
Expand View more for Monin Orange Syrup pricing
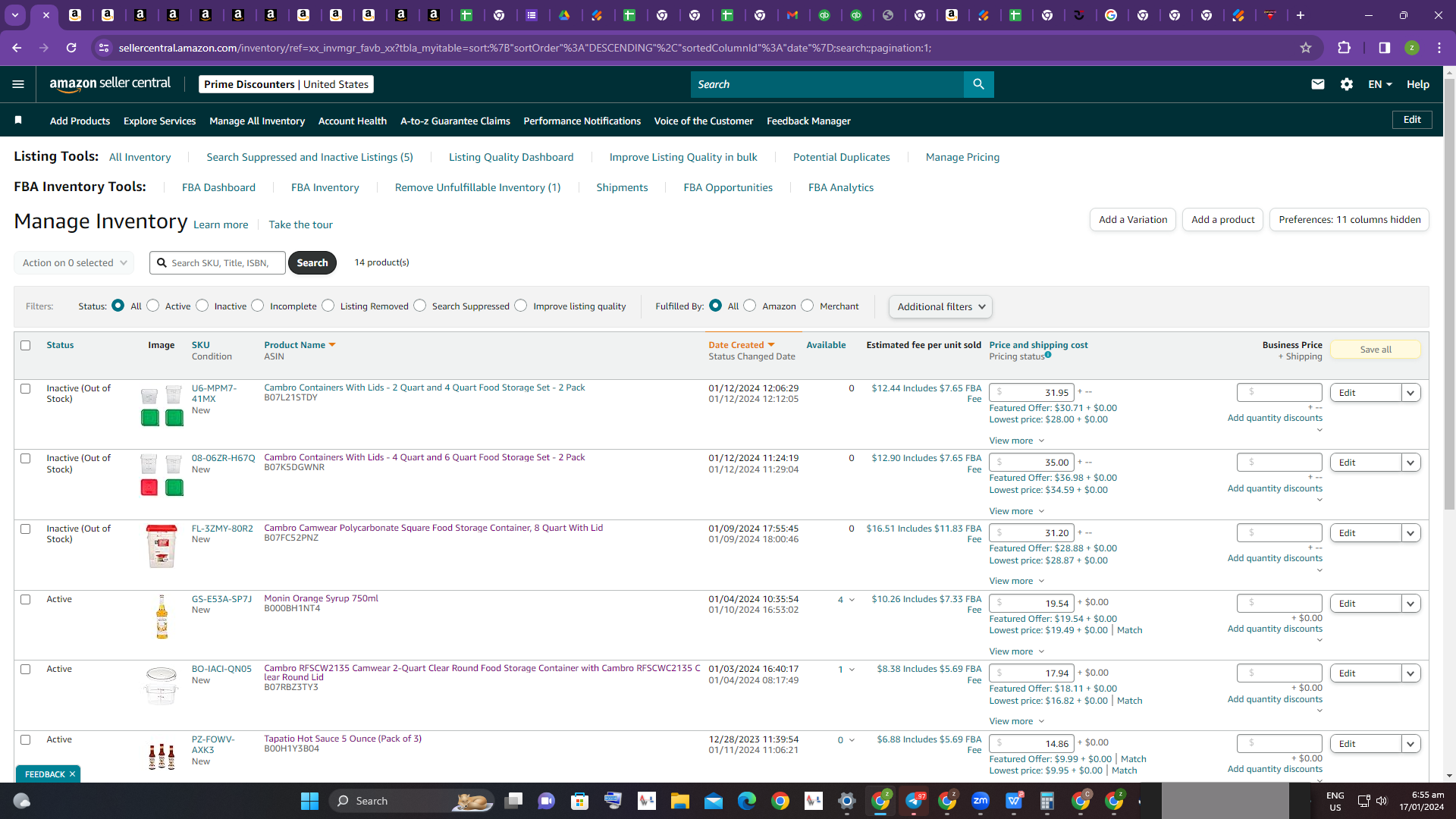click(1017, 651)
